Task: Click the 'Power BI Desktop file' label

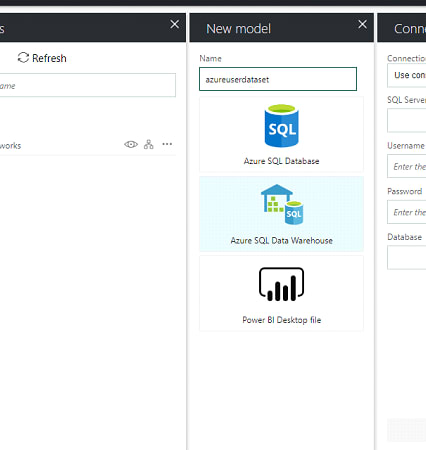Action: 282,320
